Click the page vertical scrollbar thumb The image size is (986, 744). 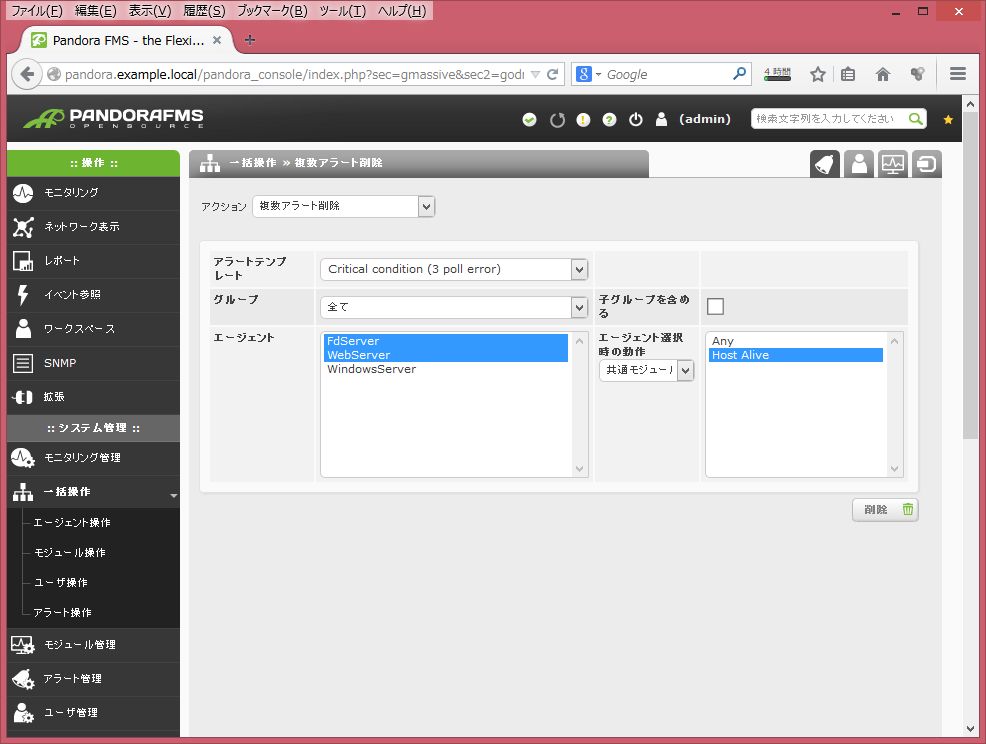[970, 275]
